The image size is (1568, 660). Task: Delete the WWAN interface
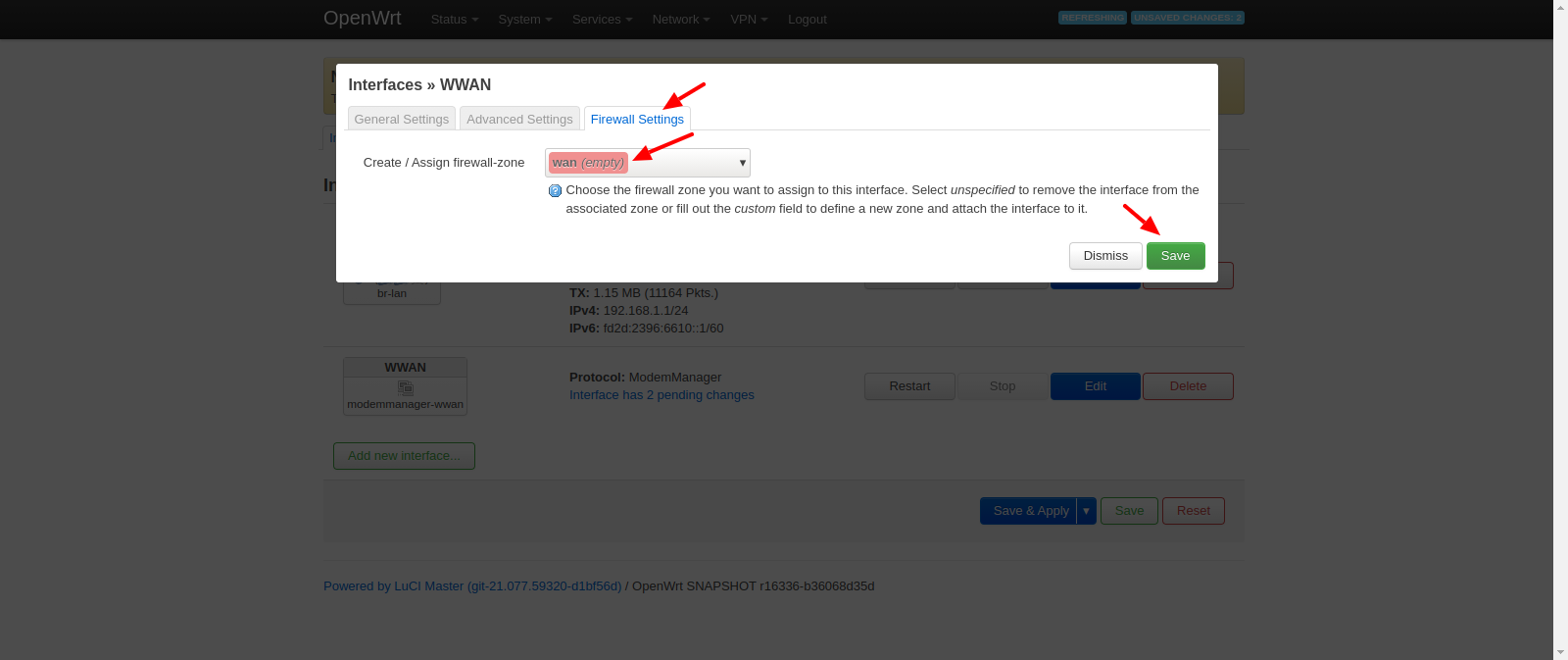[x=1188, y=386]
